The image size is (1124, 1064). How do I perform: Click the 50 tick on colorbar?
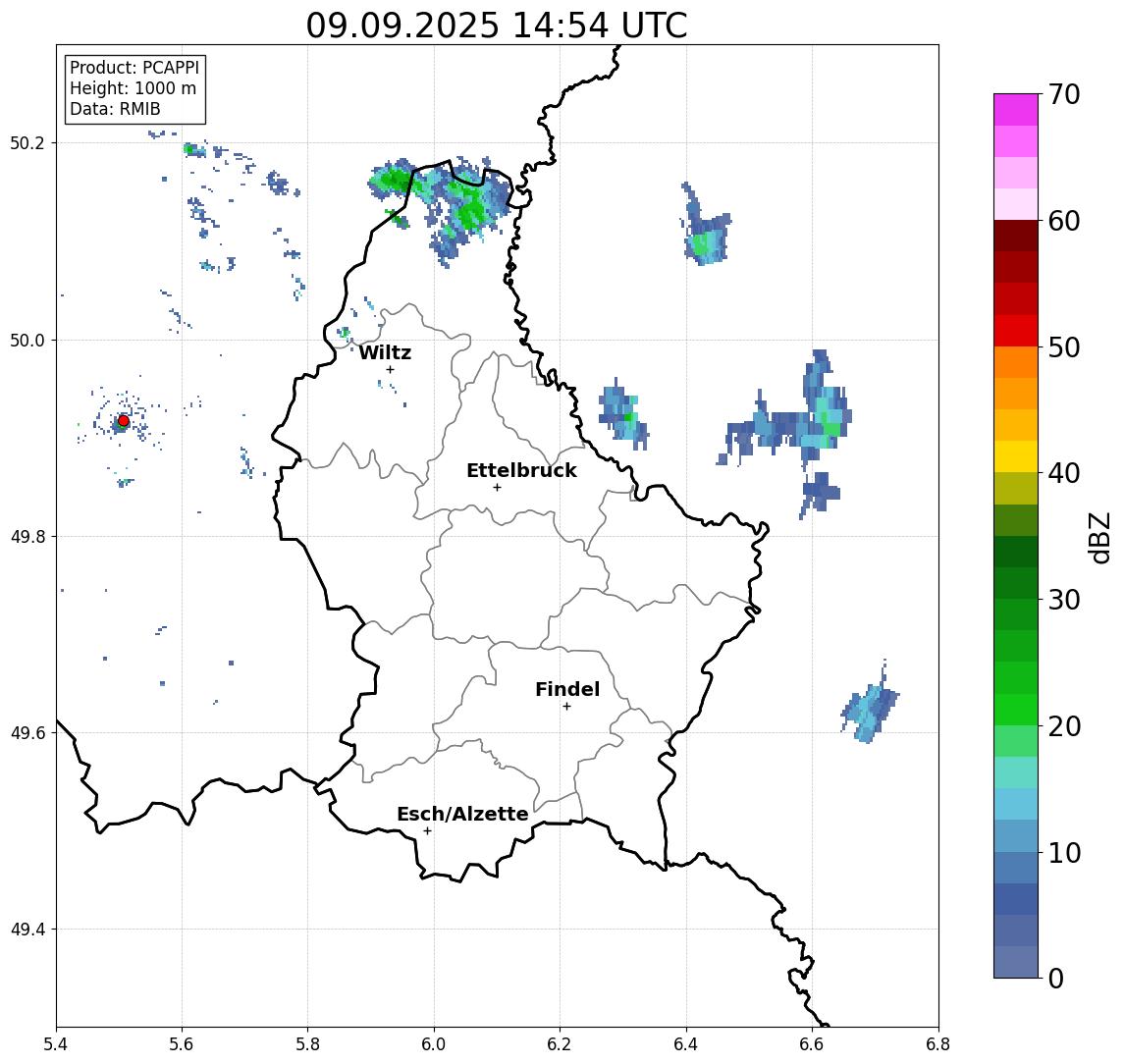pos(1064,347)
